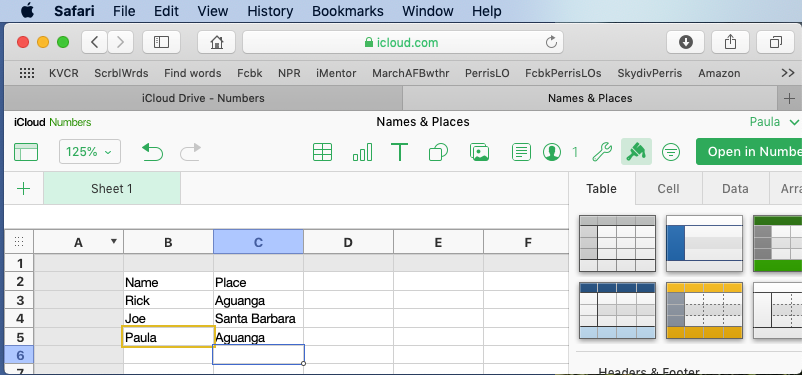The image size is (802, 375).
Task: Open collaboration people icon
Action: [552, 152]
